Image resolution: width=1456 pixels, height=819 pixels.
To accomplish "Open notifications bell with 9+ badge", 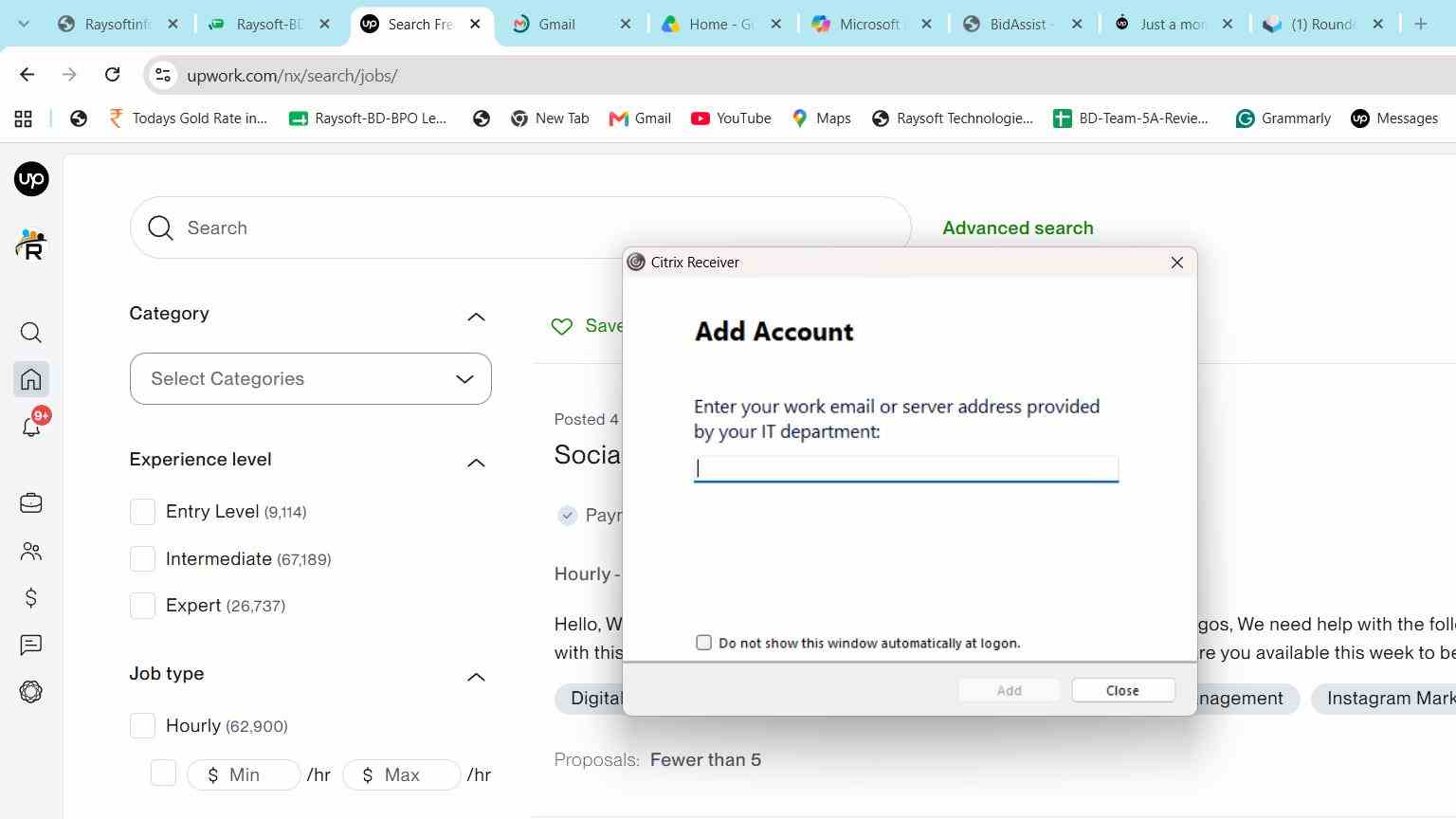I will click(31, 427).
